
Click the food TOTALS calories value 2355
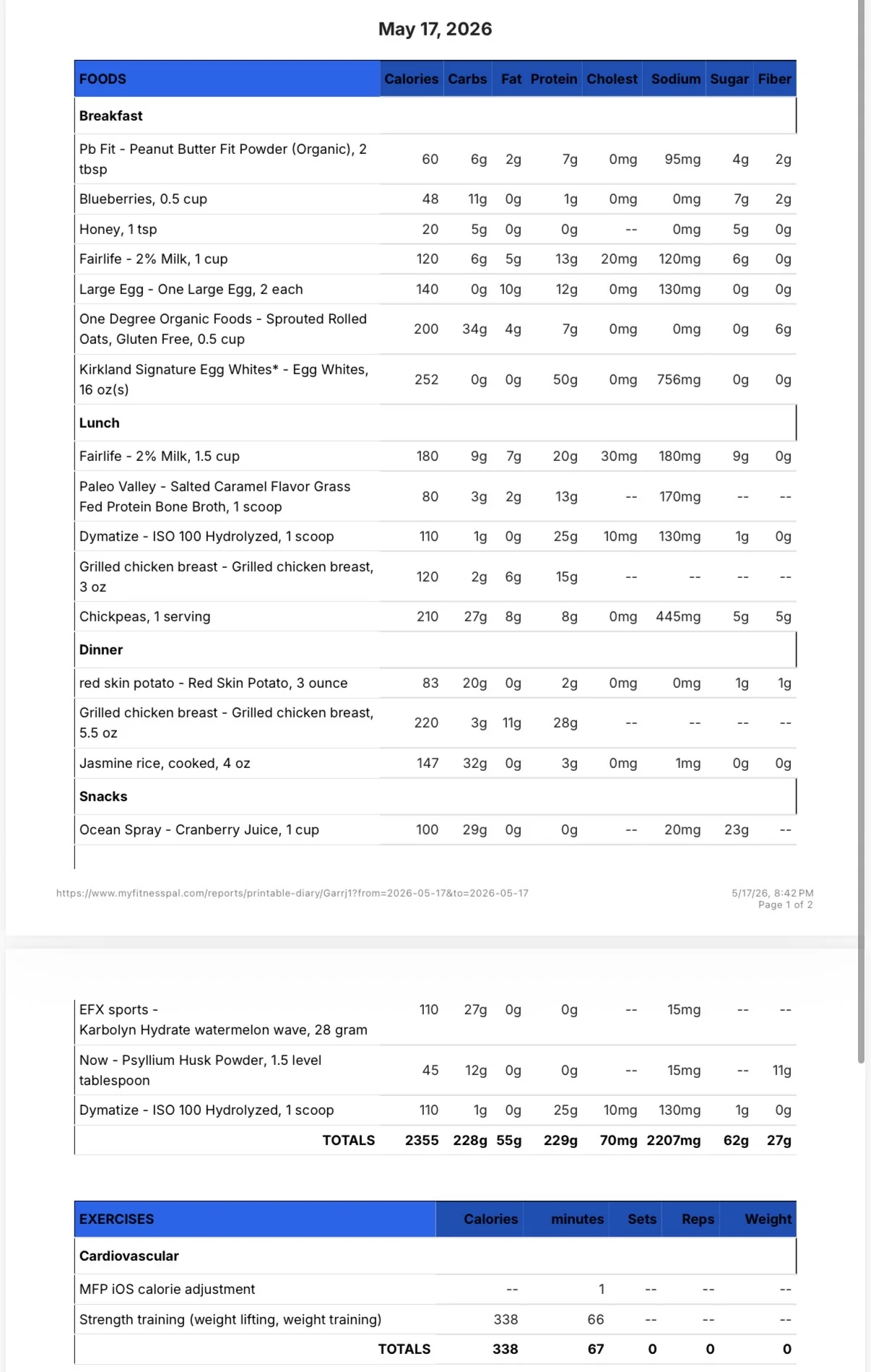[x=422, y=1140]
